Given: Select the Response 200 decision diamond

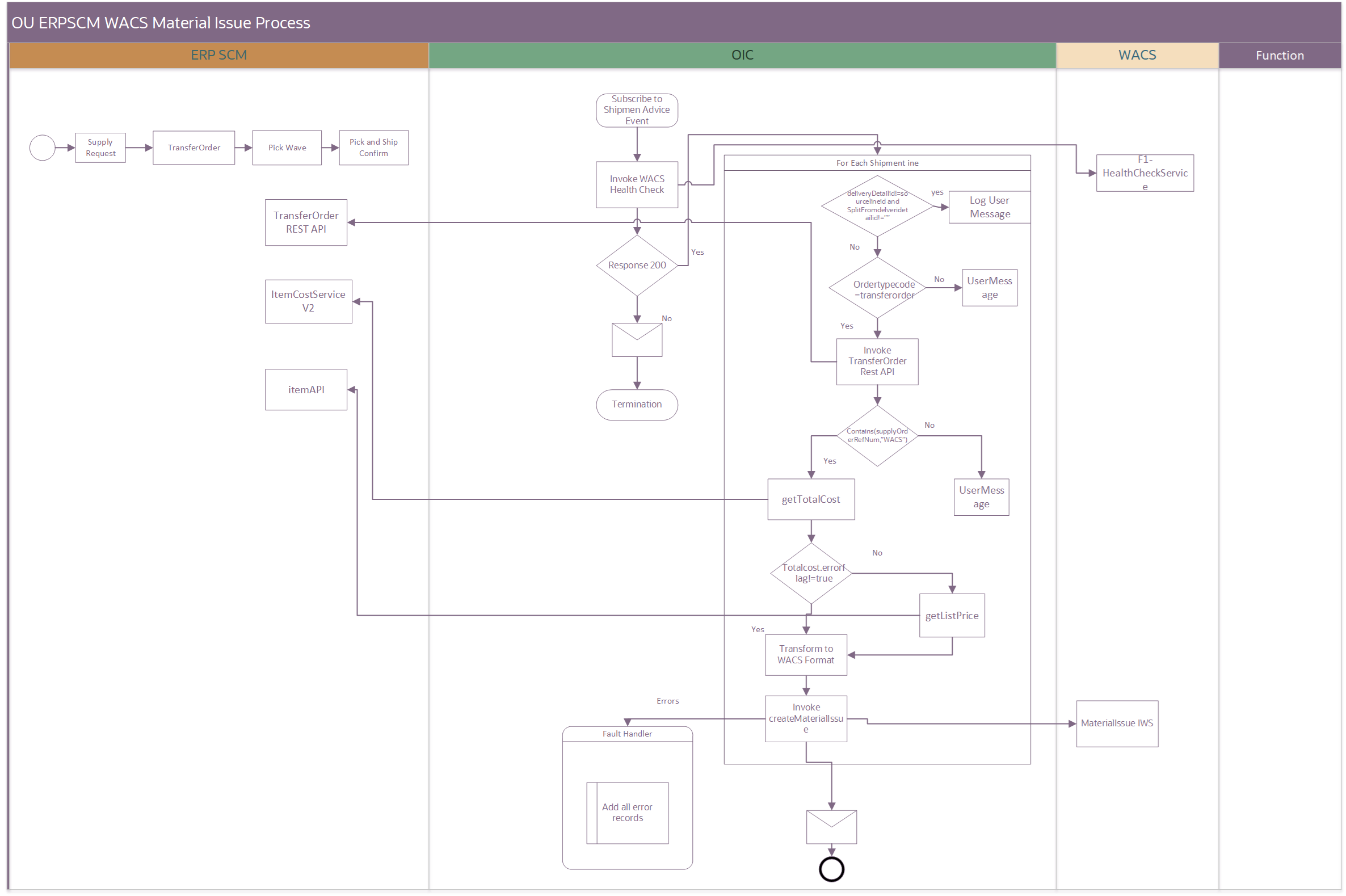Looking at the screenshot, I should (637, 266).
